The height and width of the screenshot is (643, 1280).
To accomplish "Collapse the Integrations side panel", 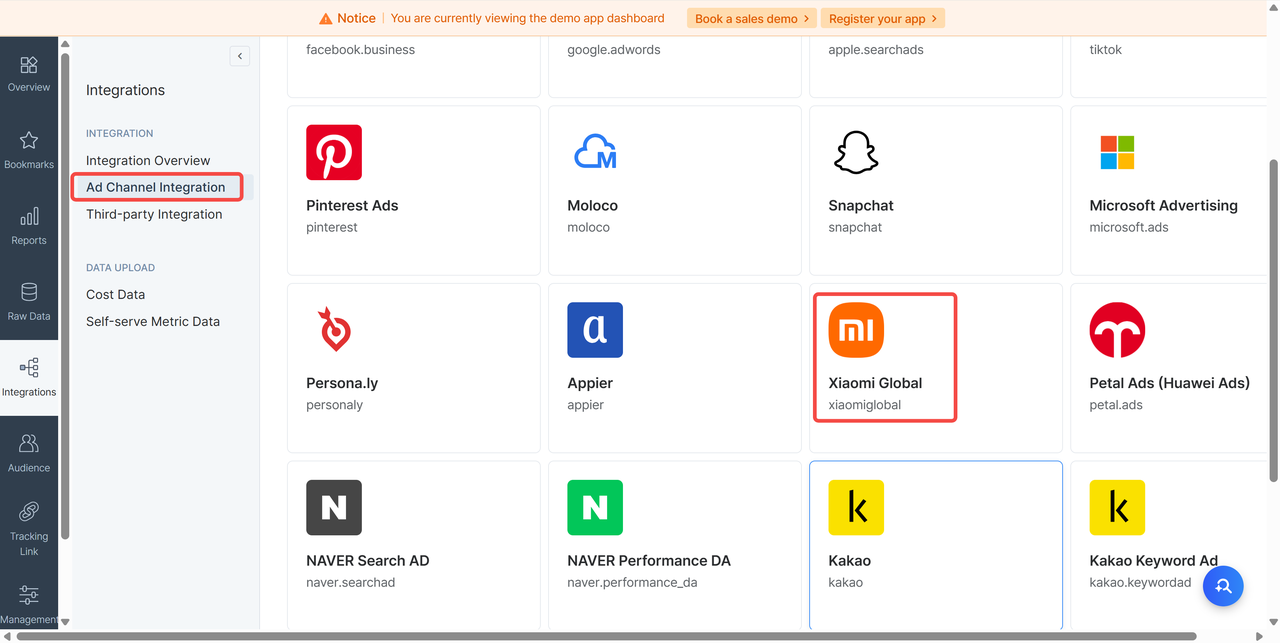I will coord(240,57).
